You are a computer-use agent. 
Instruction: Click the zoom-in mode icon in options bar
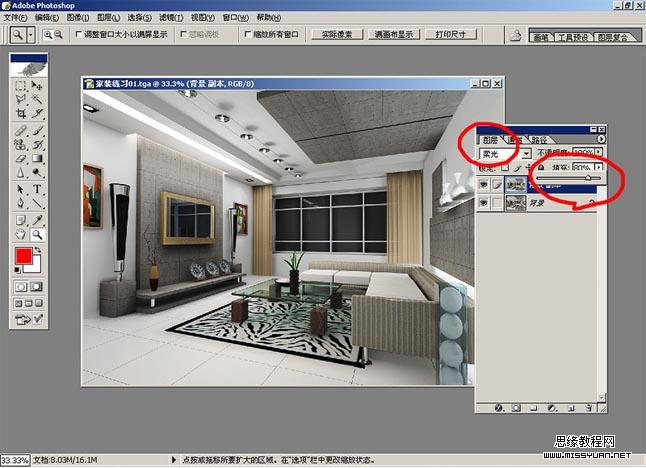click(48, 35)
